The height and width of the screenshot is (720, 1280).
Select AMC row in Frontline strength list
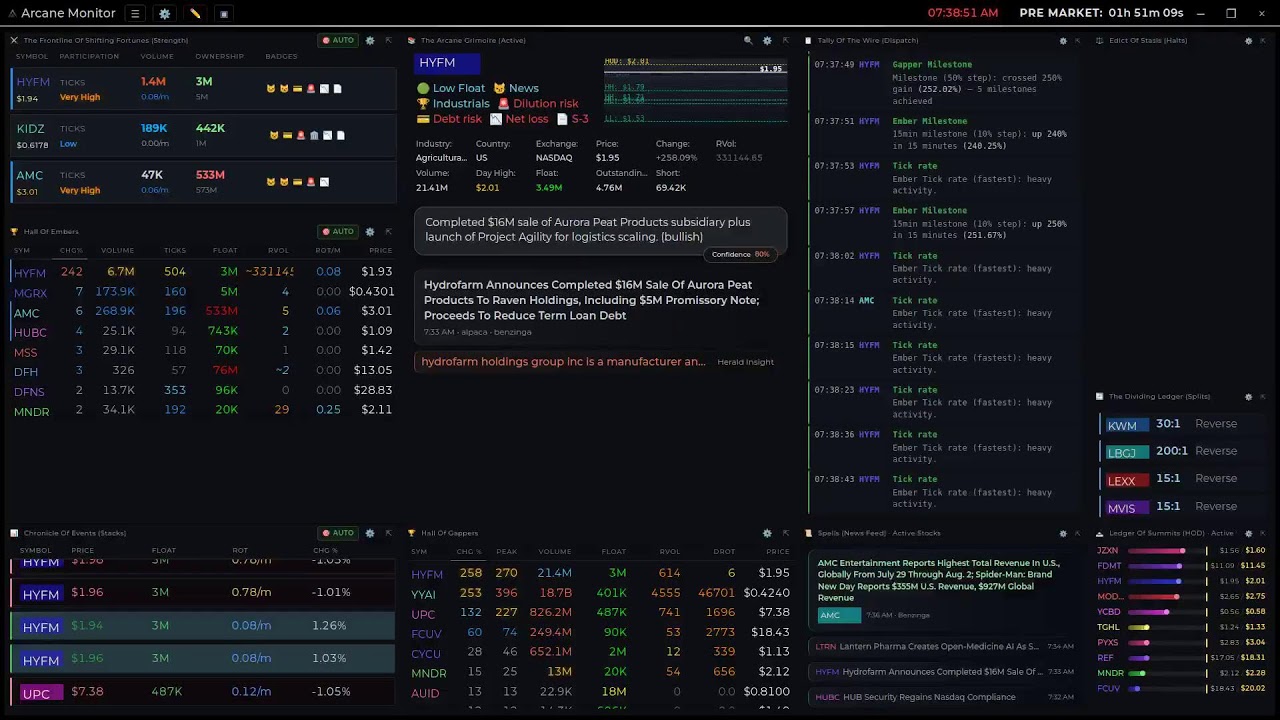tap(204, 182)
